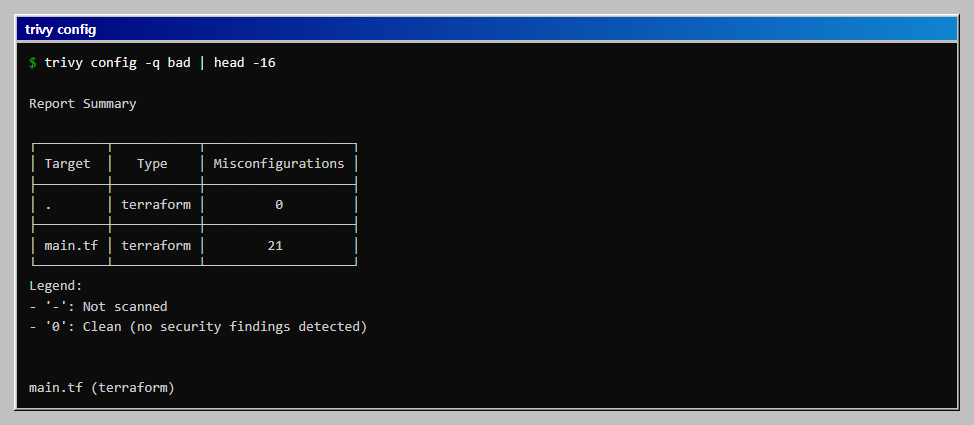
Task: Click the green dollar prompt symbol
Action: coord(32,63)
